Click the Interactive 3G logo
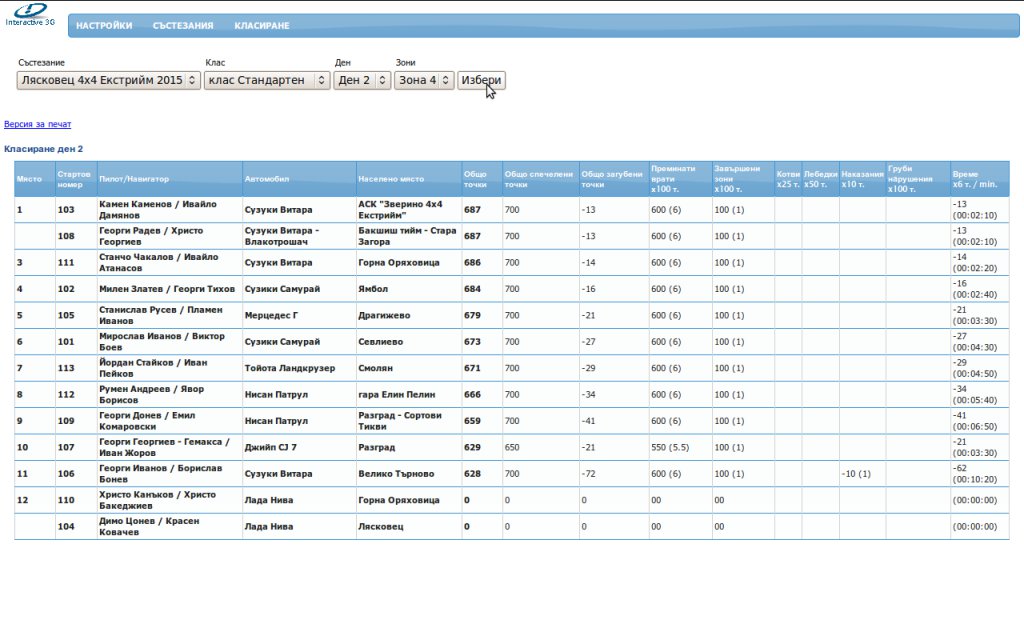Viewport: 1024px width, 640px height. (x=30, y=14)
